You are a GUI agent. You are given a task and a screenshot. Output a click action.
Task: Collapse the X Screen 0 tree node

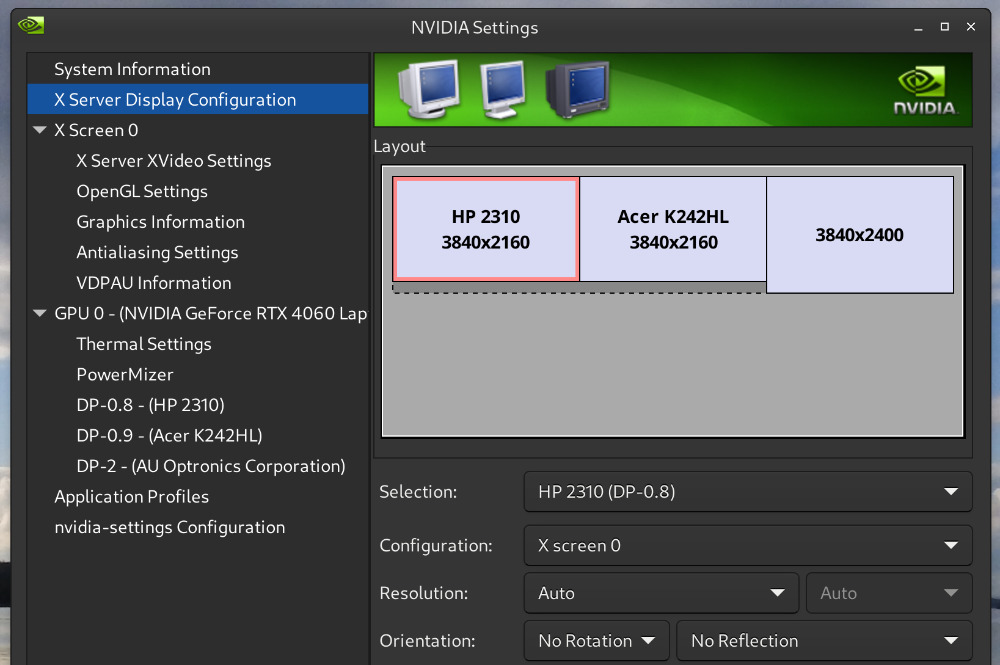pyautogui.click(x=40, y=130)
